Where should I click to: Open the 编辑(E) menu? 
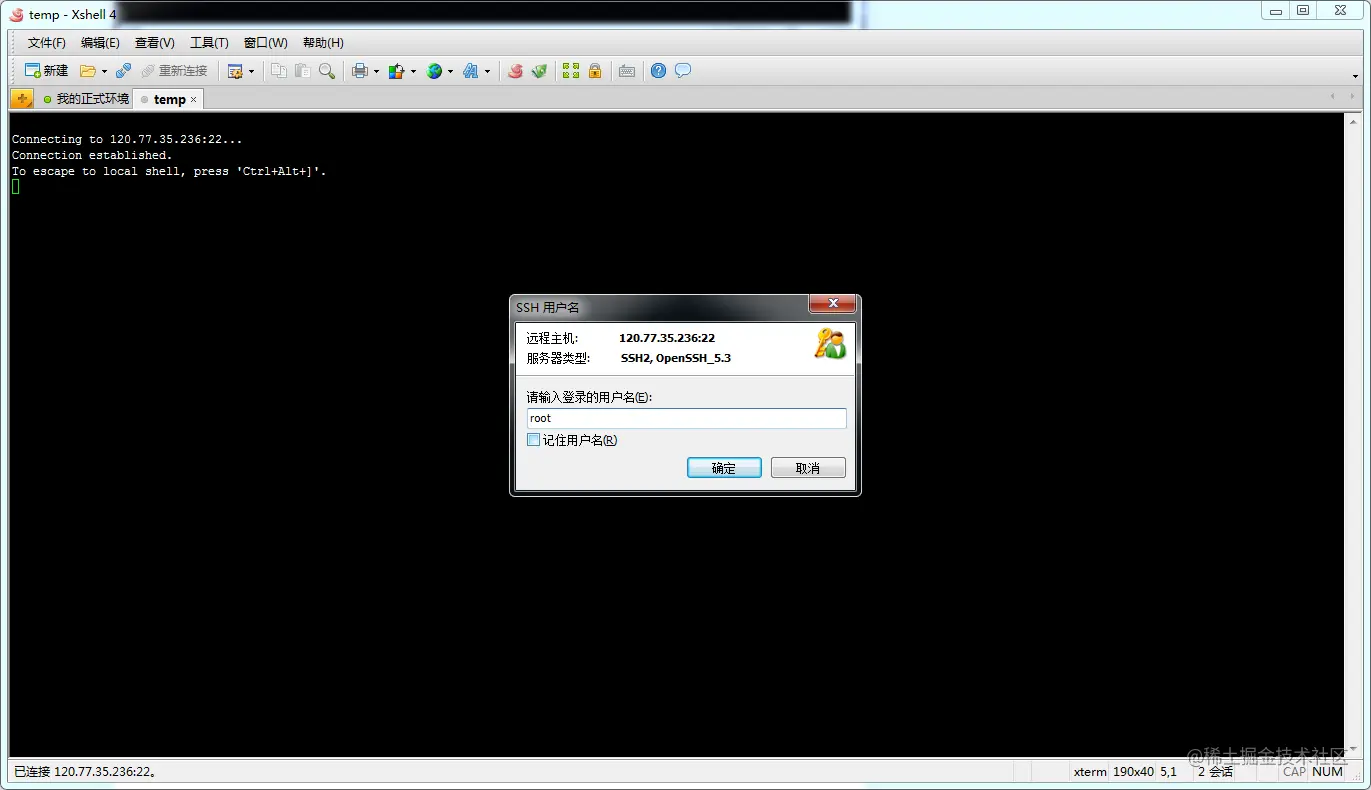click(100, 43)
